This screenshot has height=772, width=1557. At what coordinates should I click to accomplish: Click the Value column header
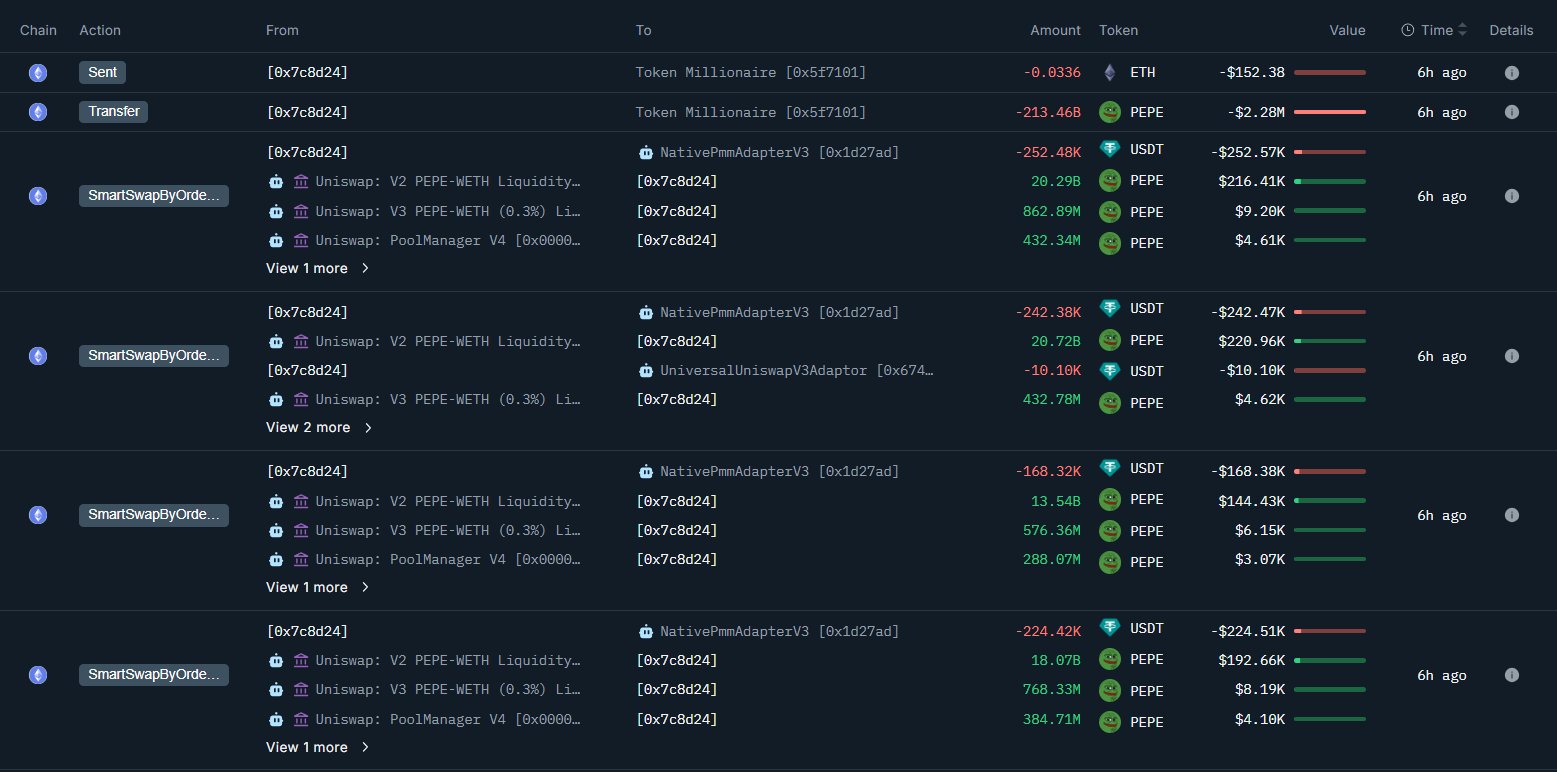point(1346,30)
